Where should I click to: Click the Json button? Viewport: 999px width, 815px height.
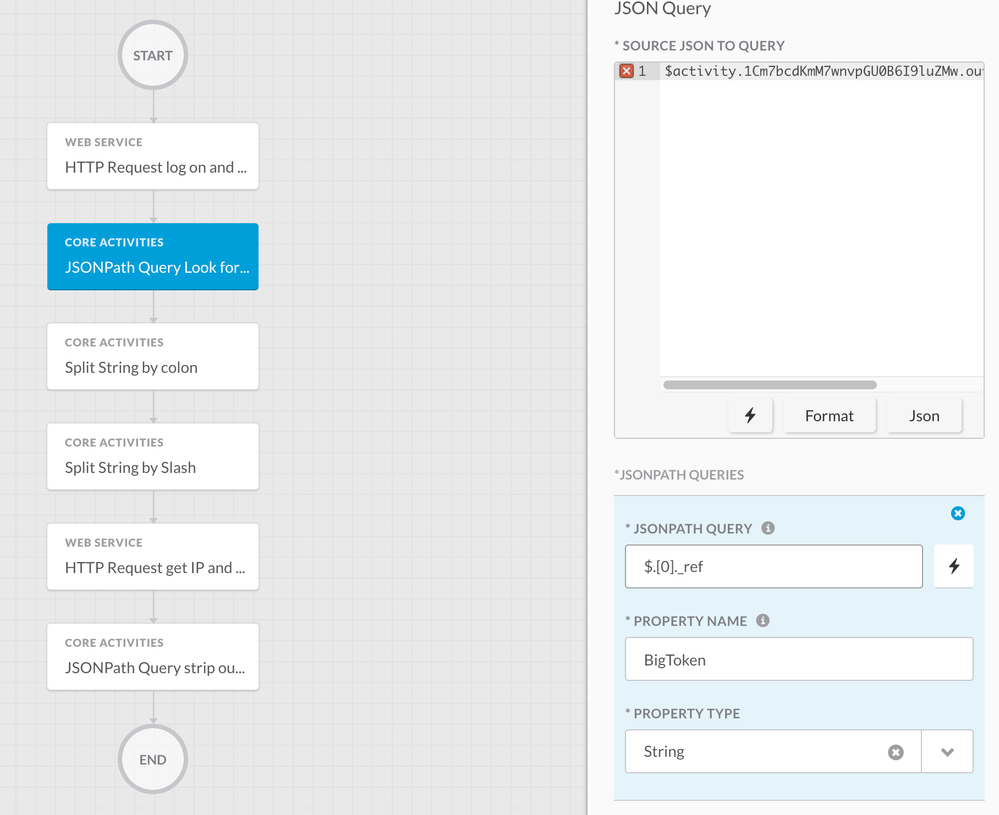924,415
